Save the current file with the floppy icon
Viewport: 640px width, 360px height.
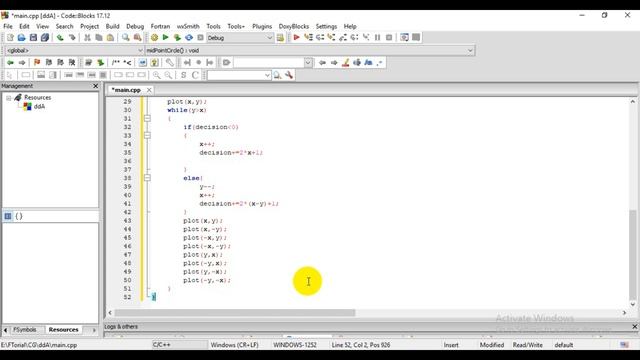point(33,38)
